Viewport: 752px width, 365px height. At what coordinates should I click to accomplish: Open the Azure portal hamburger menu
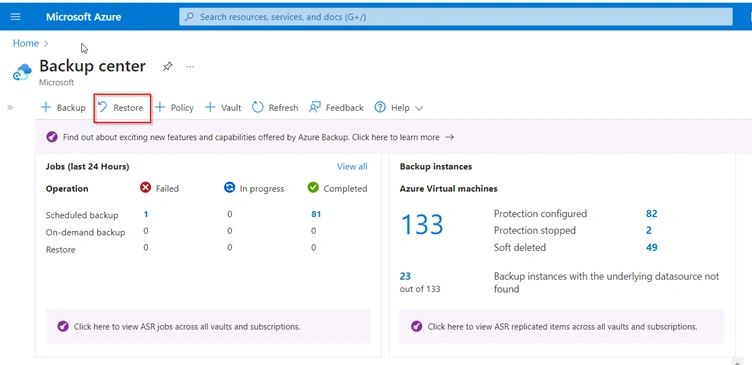click(x=15, y=17)
